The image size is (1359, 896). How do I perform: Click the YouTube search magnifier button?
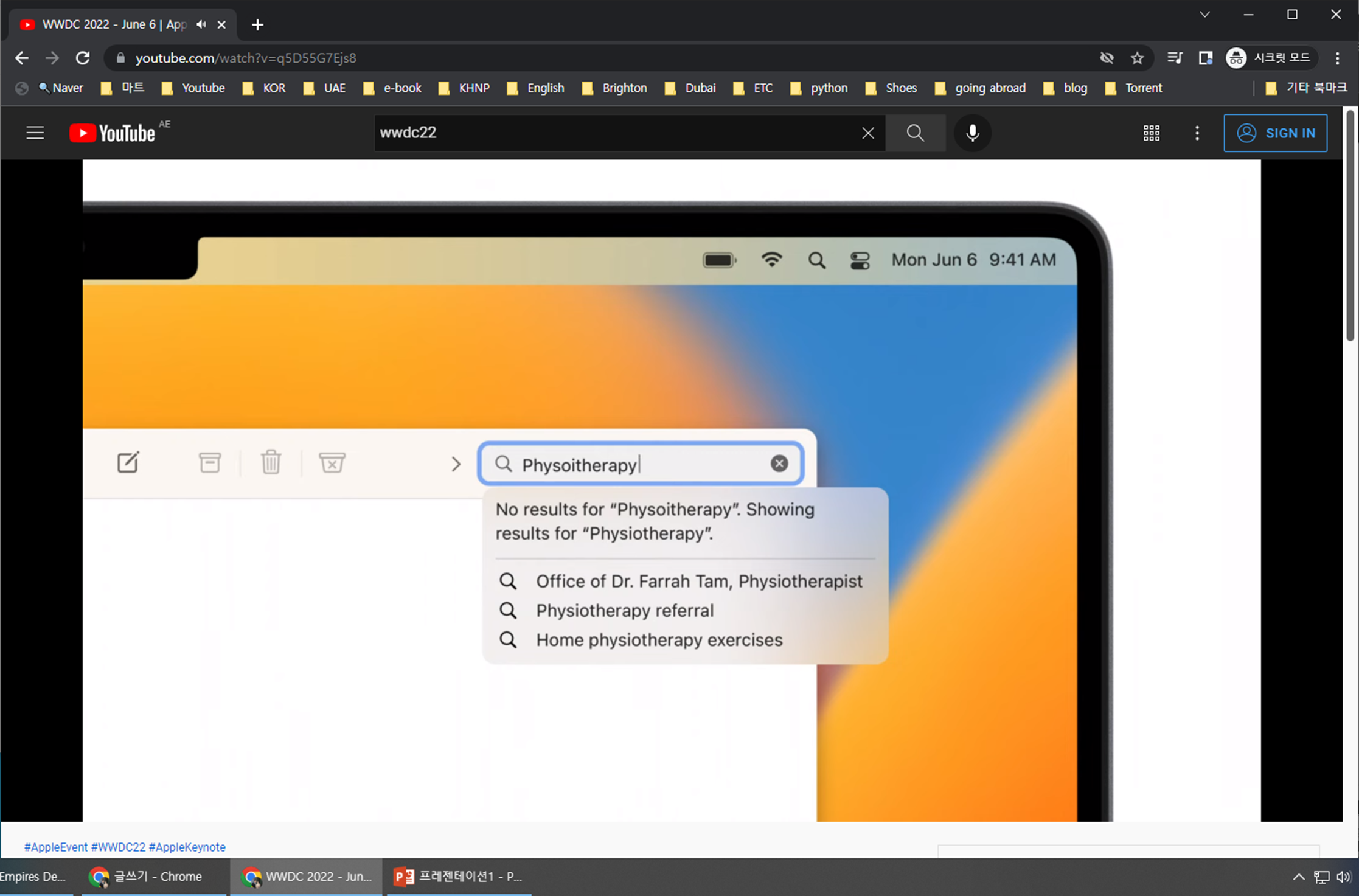tap(915, 133)
